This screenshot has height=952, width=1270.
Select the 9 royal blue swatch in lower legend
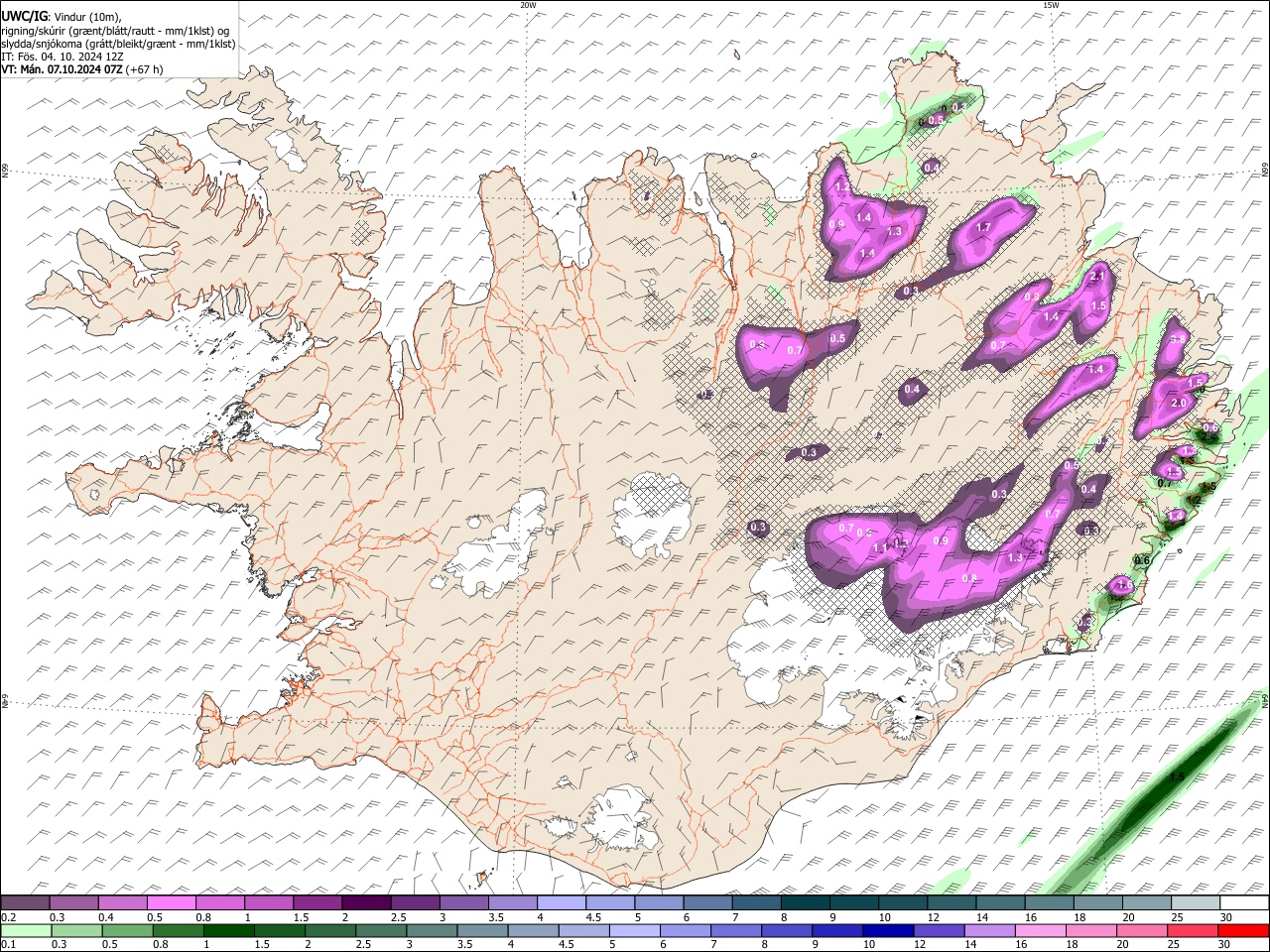[x=837, y=930]
